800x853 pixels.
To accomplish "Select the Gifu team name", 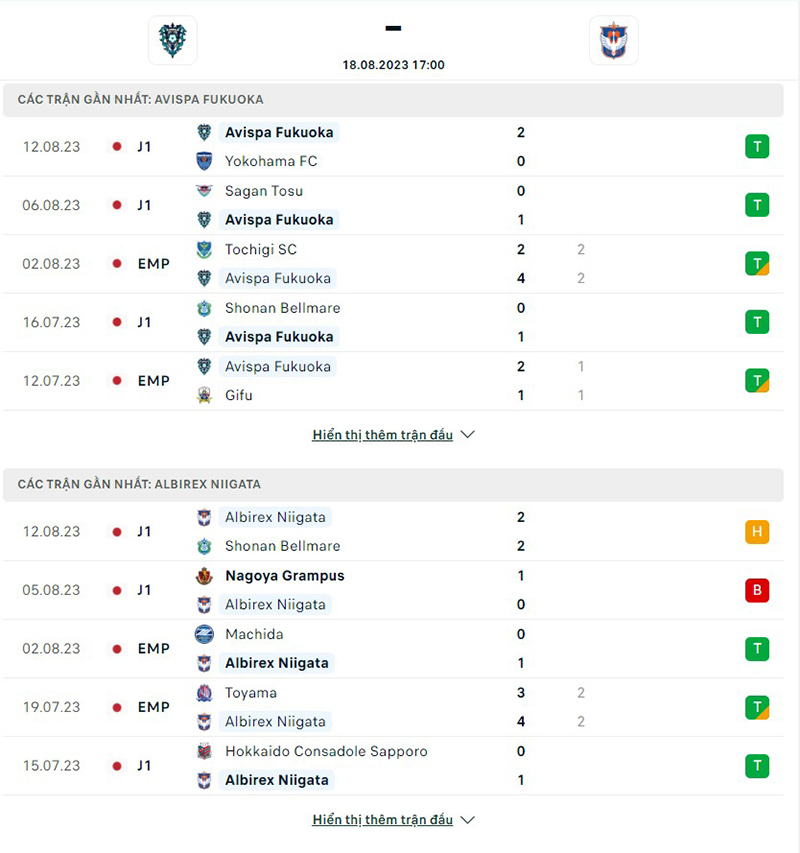I will pos(237,395).
